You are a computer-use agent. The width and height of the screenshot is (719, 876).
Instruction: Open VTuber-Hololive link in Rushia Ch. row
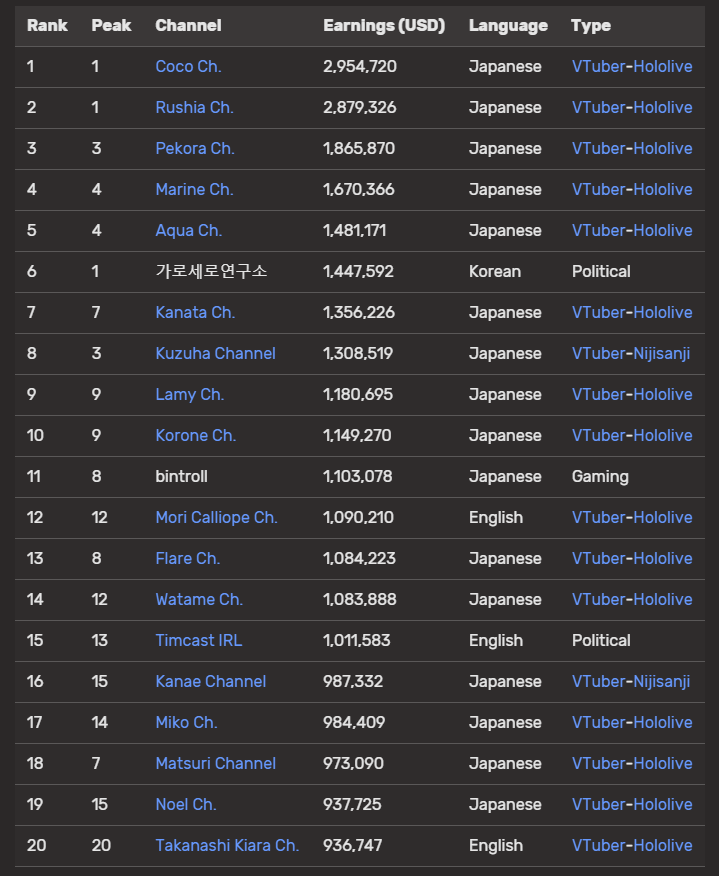[632, 107]
